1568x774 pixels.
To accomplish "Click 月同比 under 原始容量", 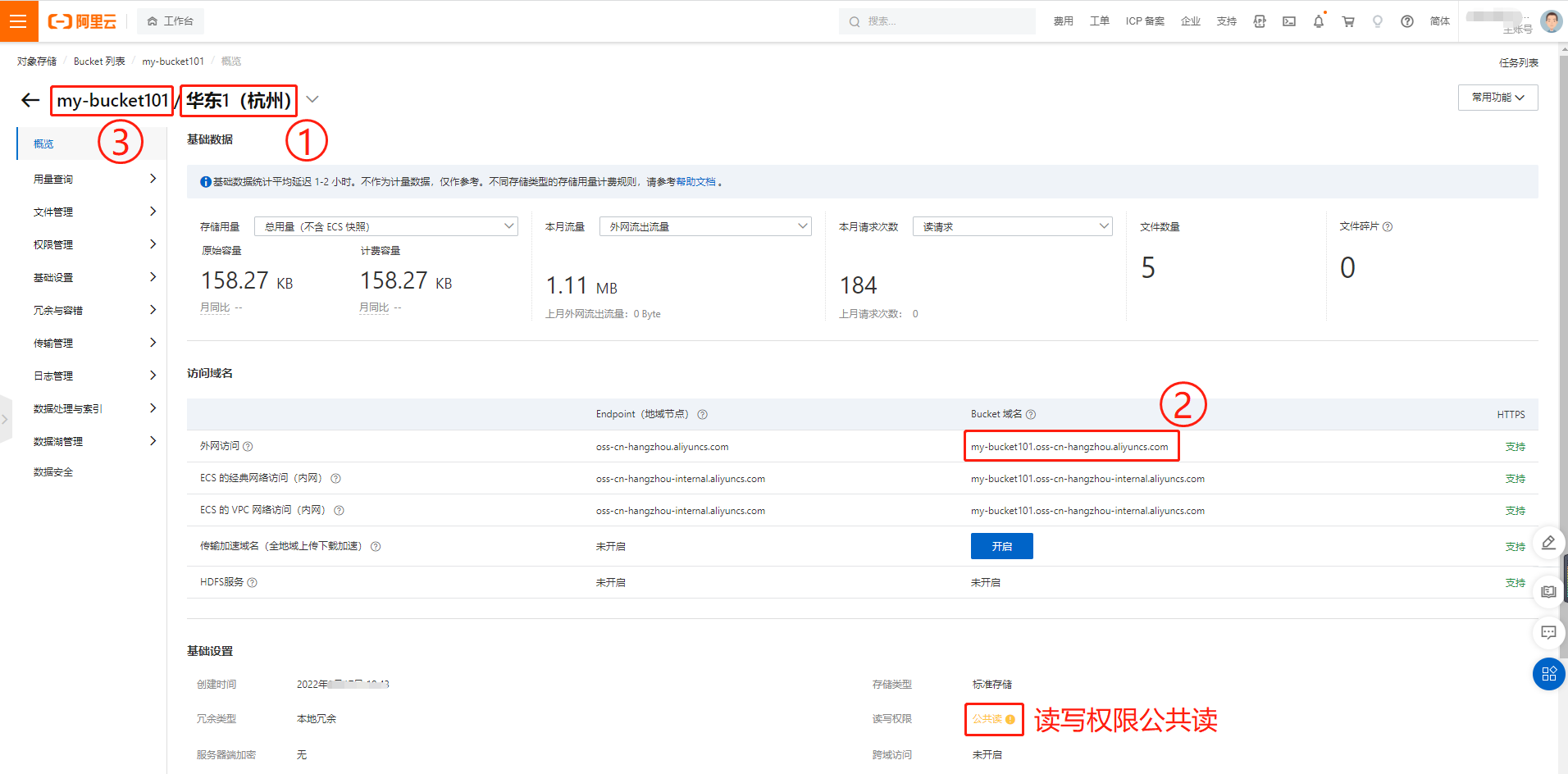I will click(x=215, y=307).
